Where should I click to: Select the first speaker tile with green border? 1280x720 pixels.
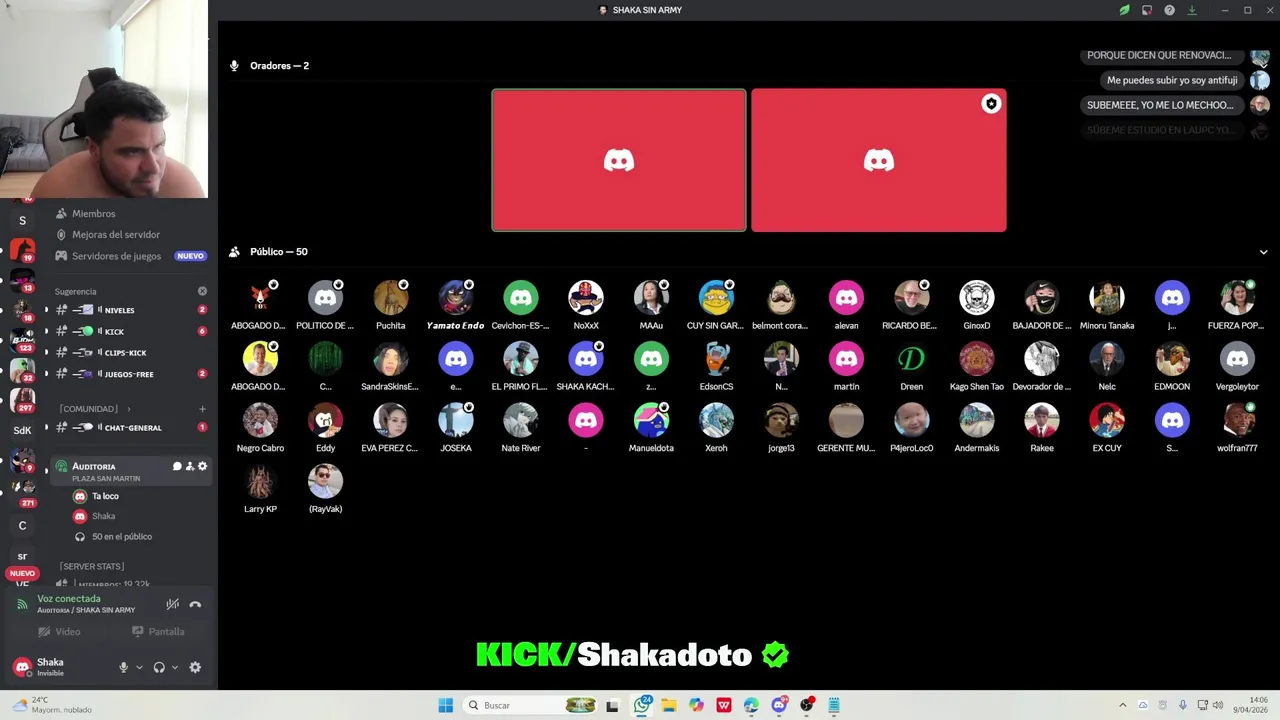619,160
